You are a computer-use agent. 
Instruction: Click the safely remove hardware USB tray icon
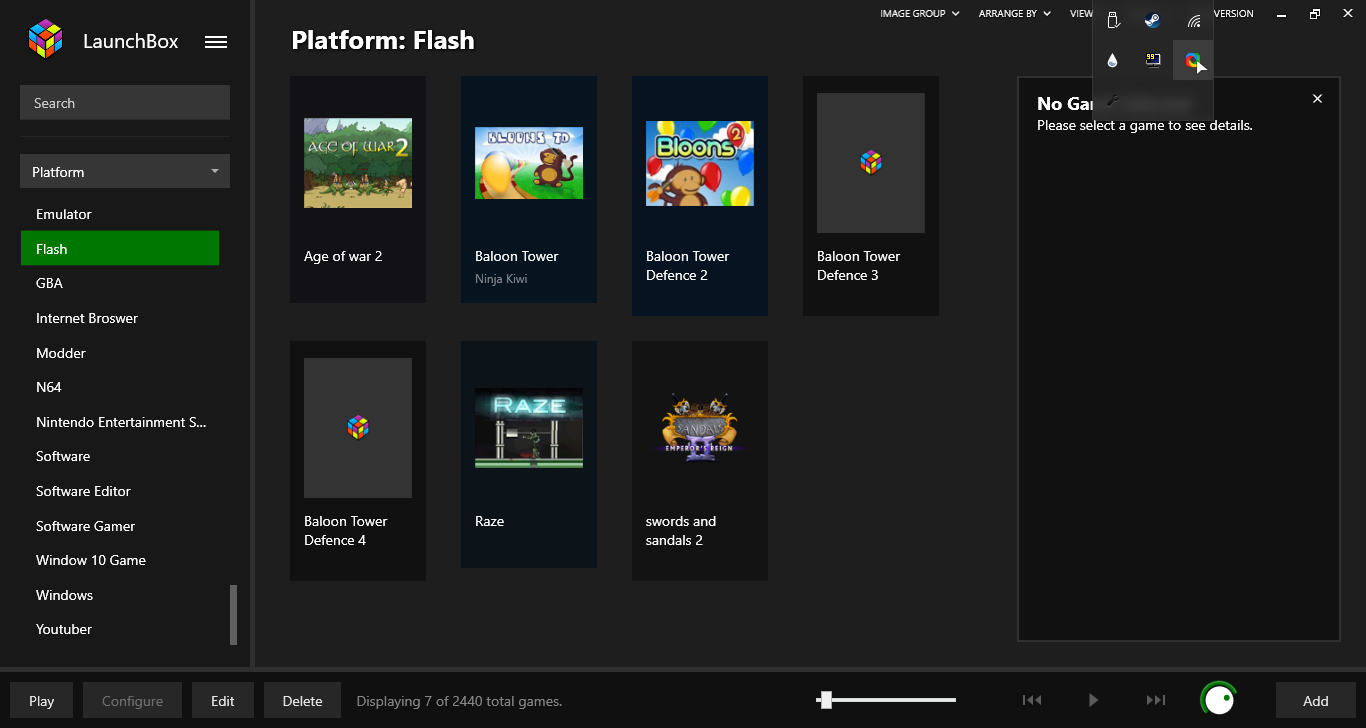[x=1113, y=20]
